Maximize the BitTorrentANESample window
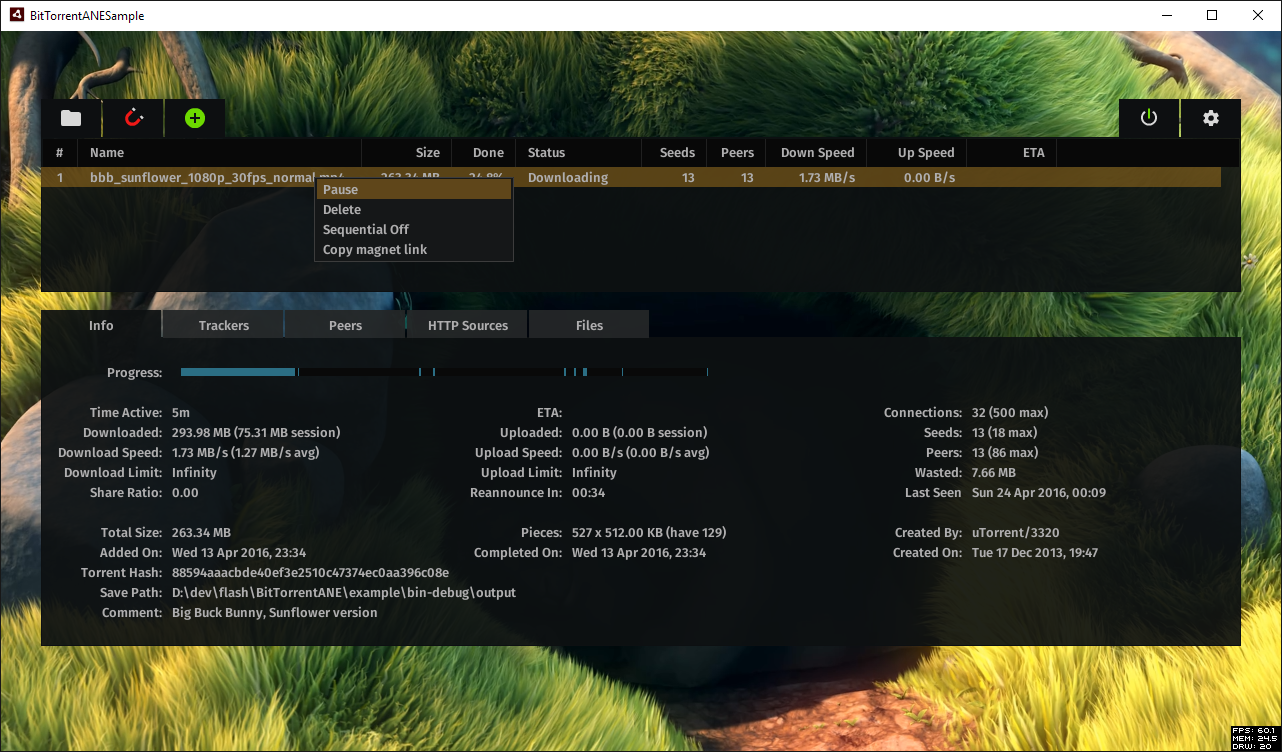This screenshot has width=1282, height=752. point(1212,15)
